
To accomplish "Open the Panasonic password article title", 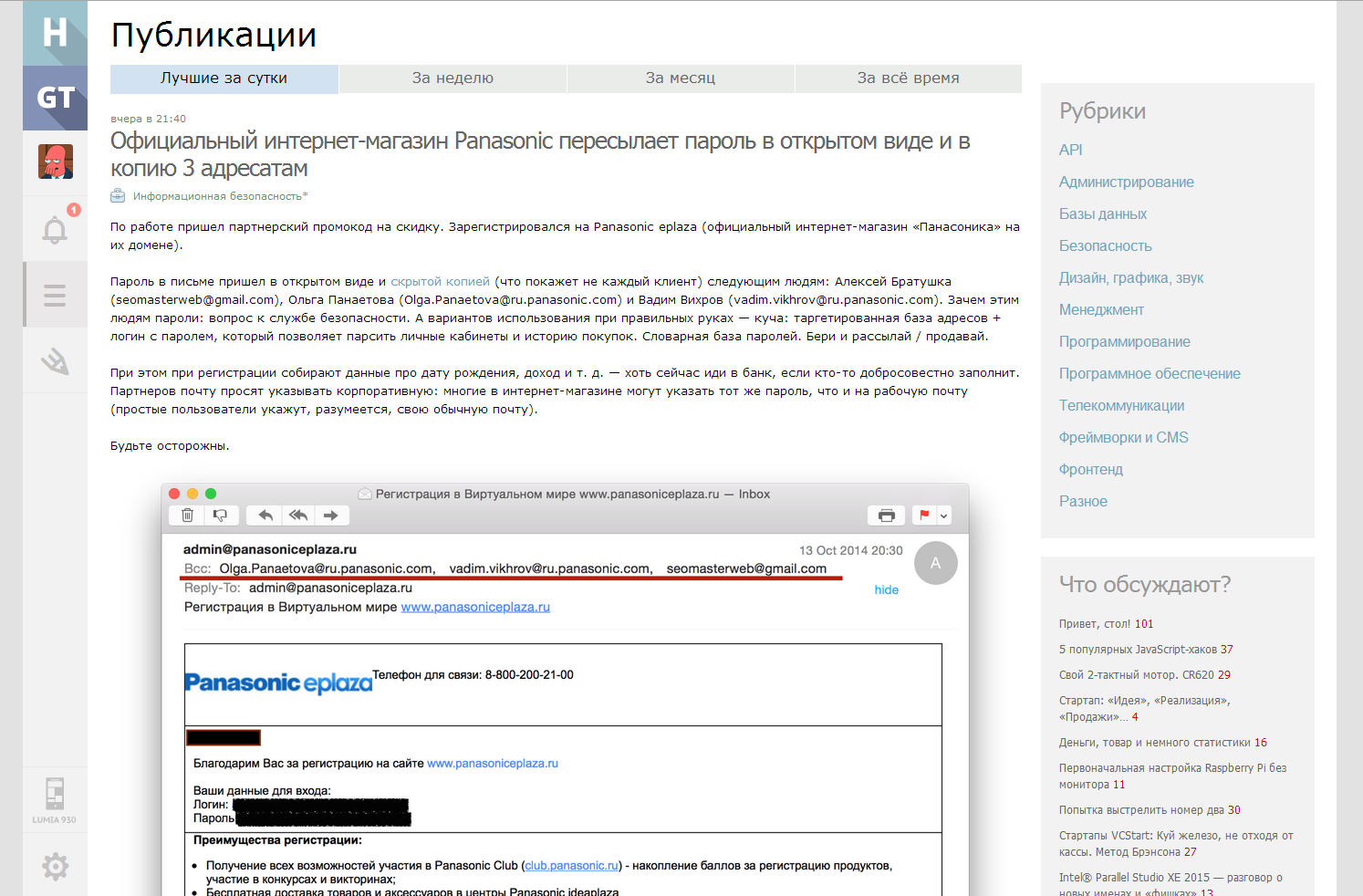I will pyautogui.click(x=540, y=154).
